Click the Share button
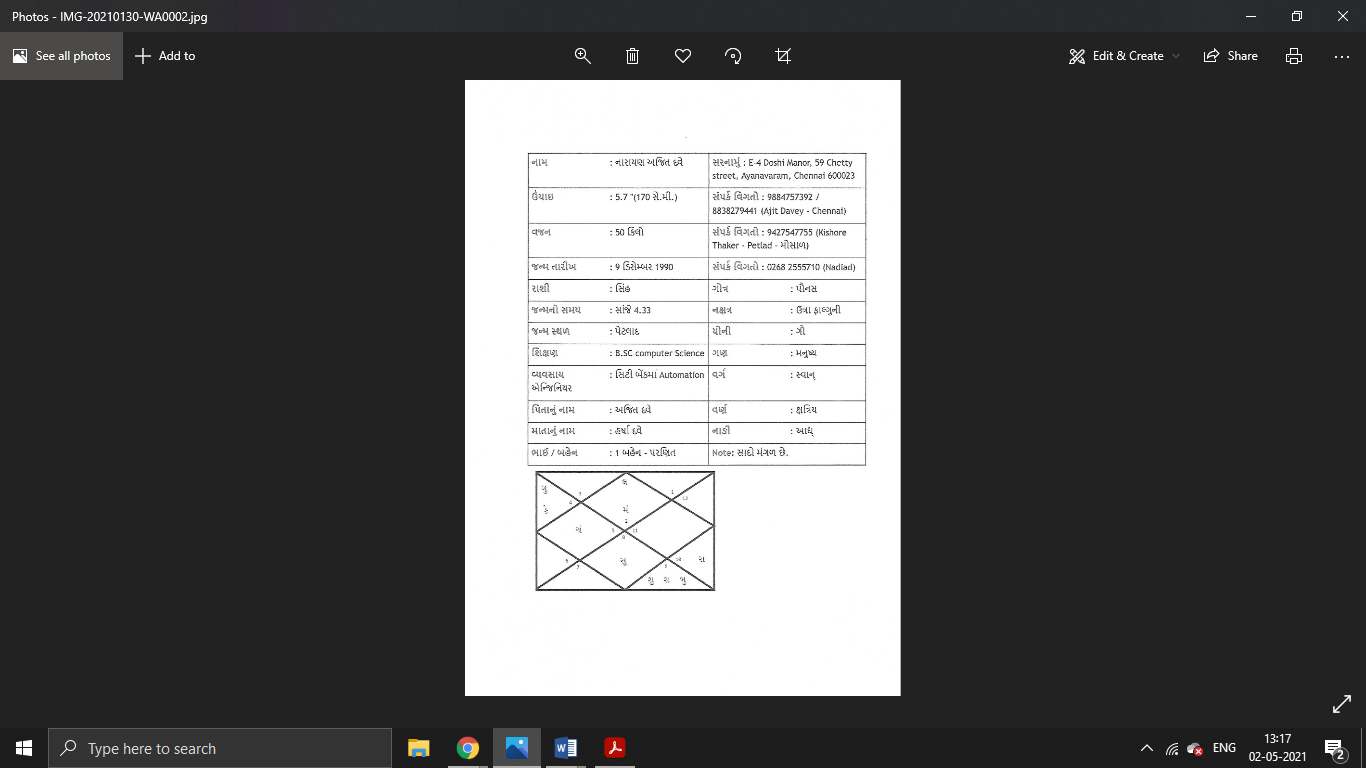The height and width of the screenshot is (768, 1366). (x=1231, y=56)
